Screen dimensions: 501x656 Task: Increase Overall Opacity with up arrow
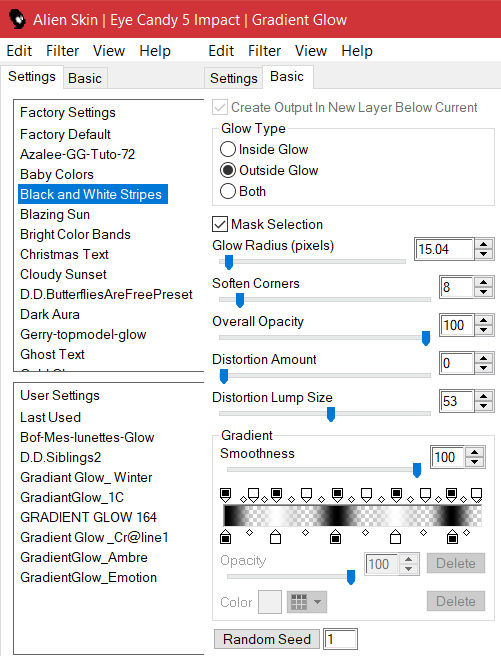click(483, 320)
